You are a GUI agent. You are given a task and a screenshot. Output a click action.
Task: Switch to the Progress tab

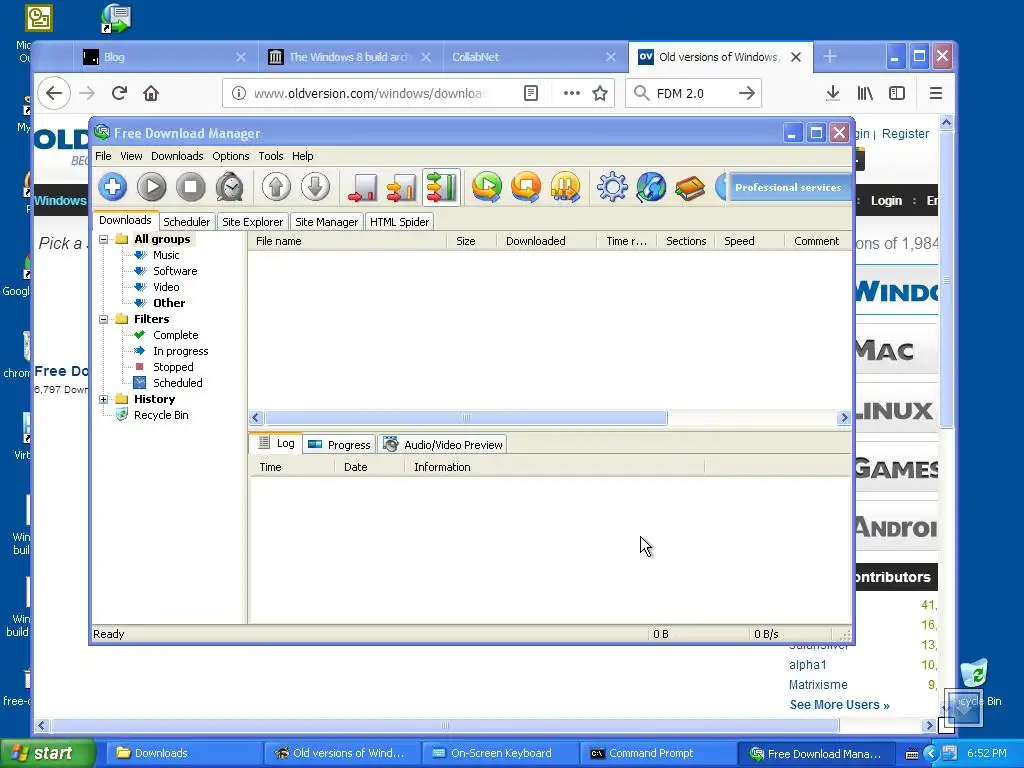[x=339, y=445]
